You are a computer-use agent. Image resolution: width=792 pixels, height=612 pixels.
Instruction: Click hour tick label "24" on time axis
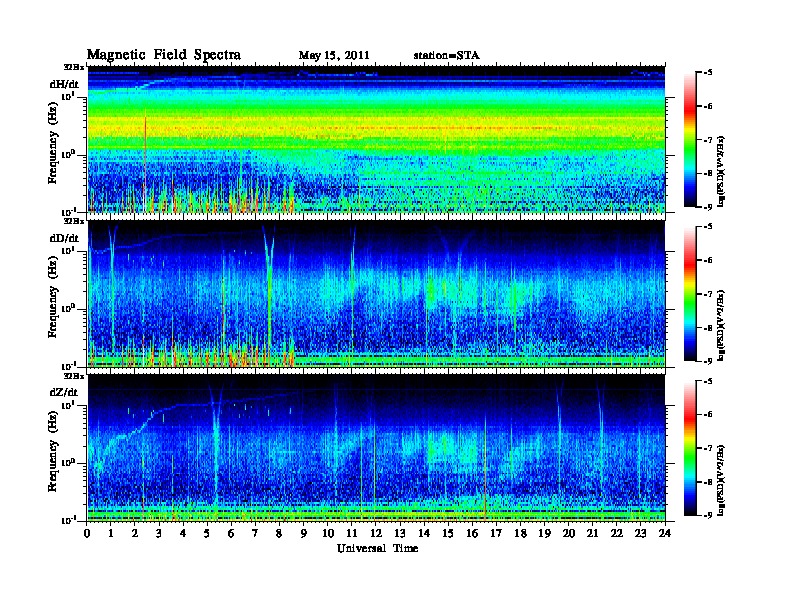pos(665,533)
